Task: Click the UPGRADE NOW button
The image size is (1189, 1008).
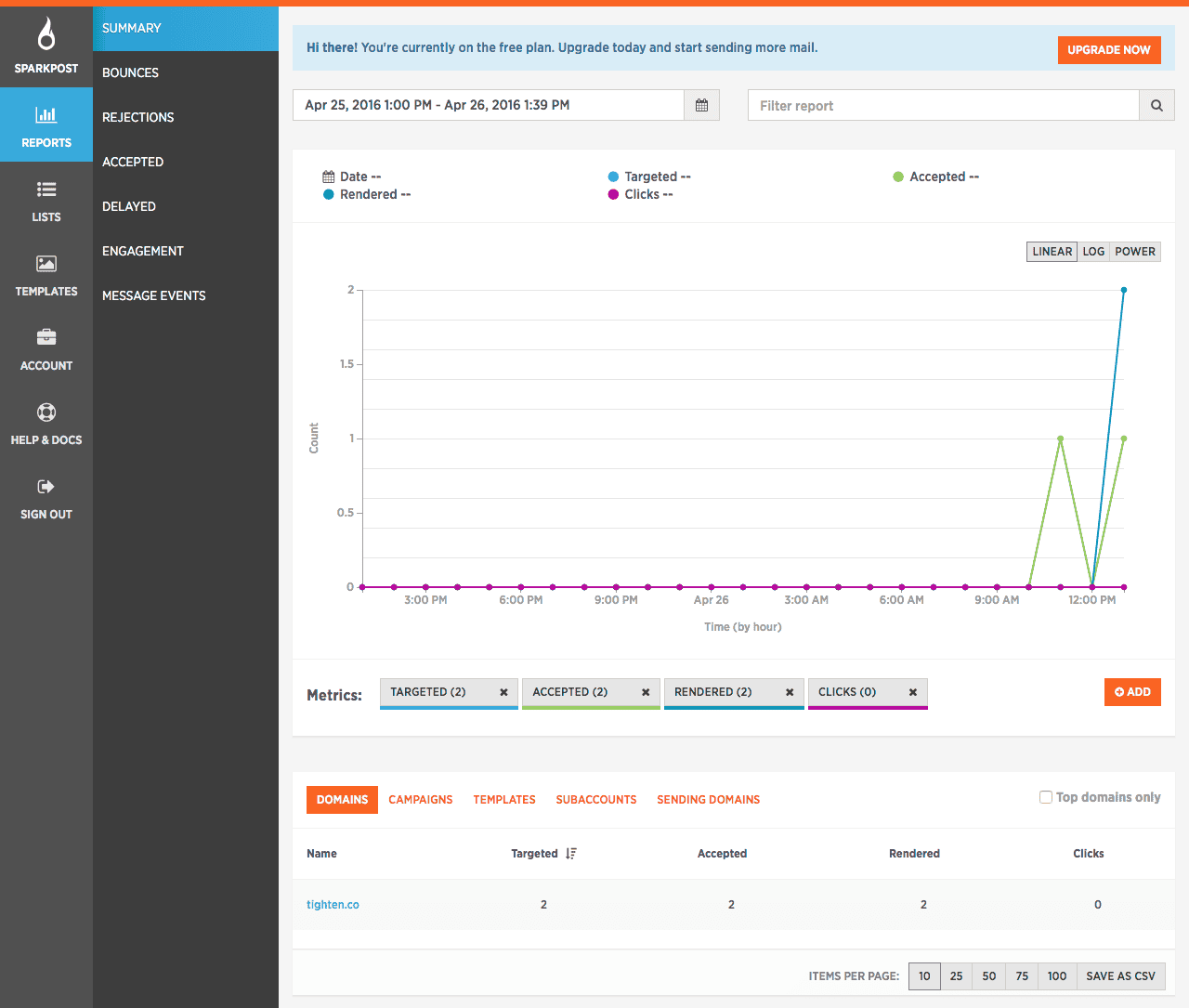Action: [1108, 49]
